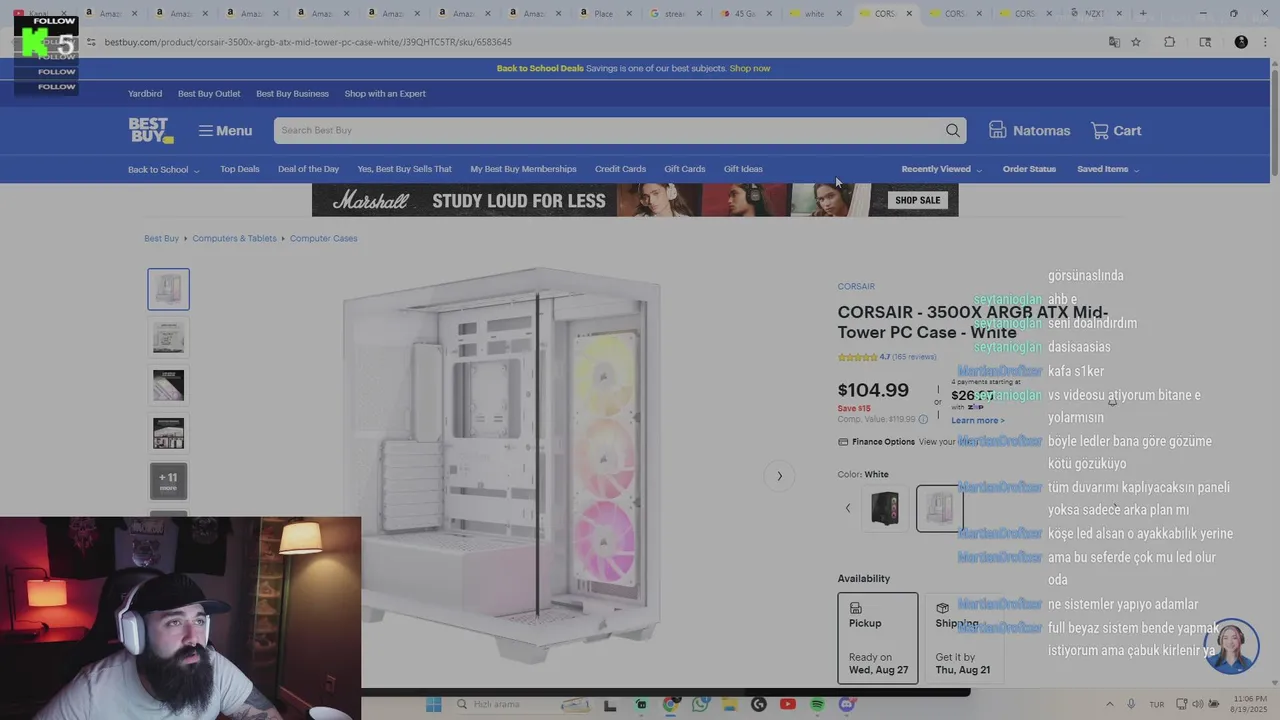Click Shop with an Expert link
The width and height of the screenshot is (1280, 720).
pos(385,94)
